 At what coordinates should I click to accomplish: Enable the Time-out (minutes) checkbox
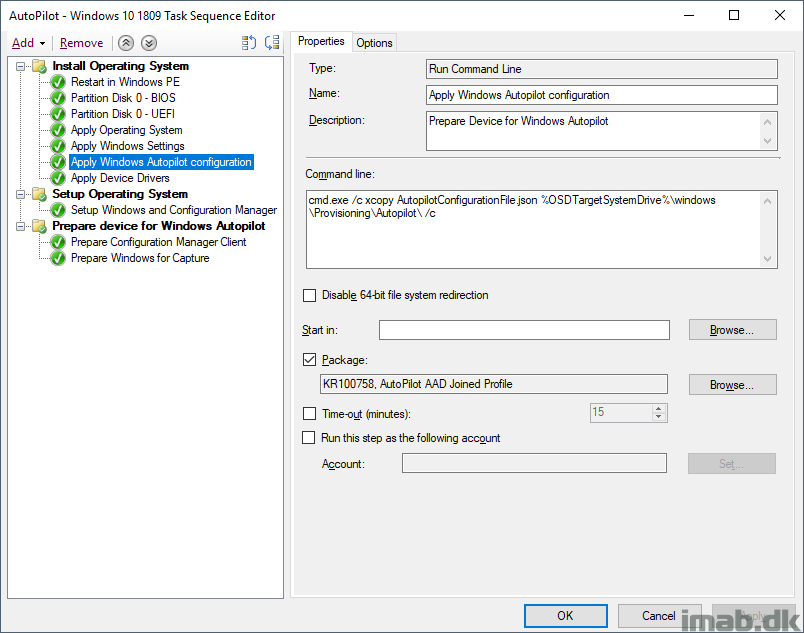tap(309, 414)
